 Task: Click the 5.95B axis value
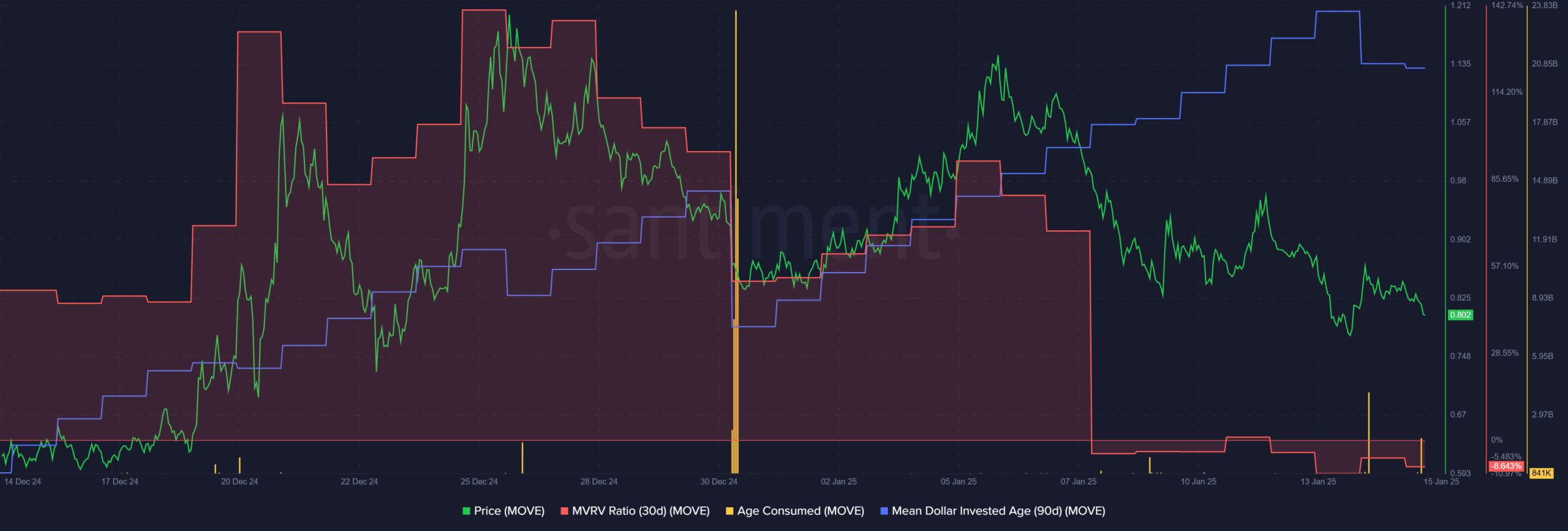tap(1543, 356)
